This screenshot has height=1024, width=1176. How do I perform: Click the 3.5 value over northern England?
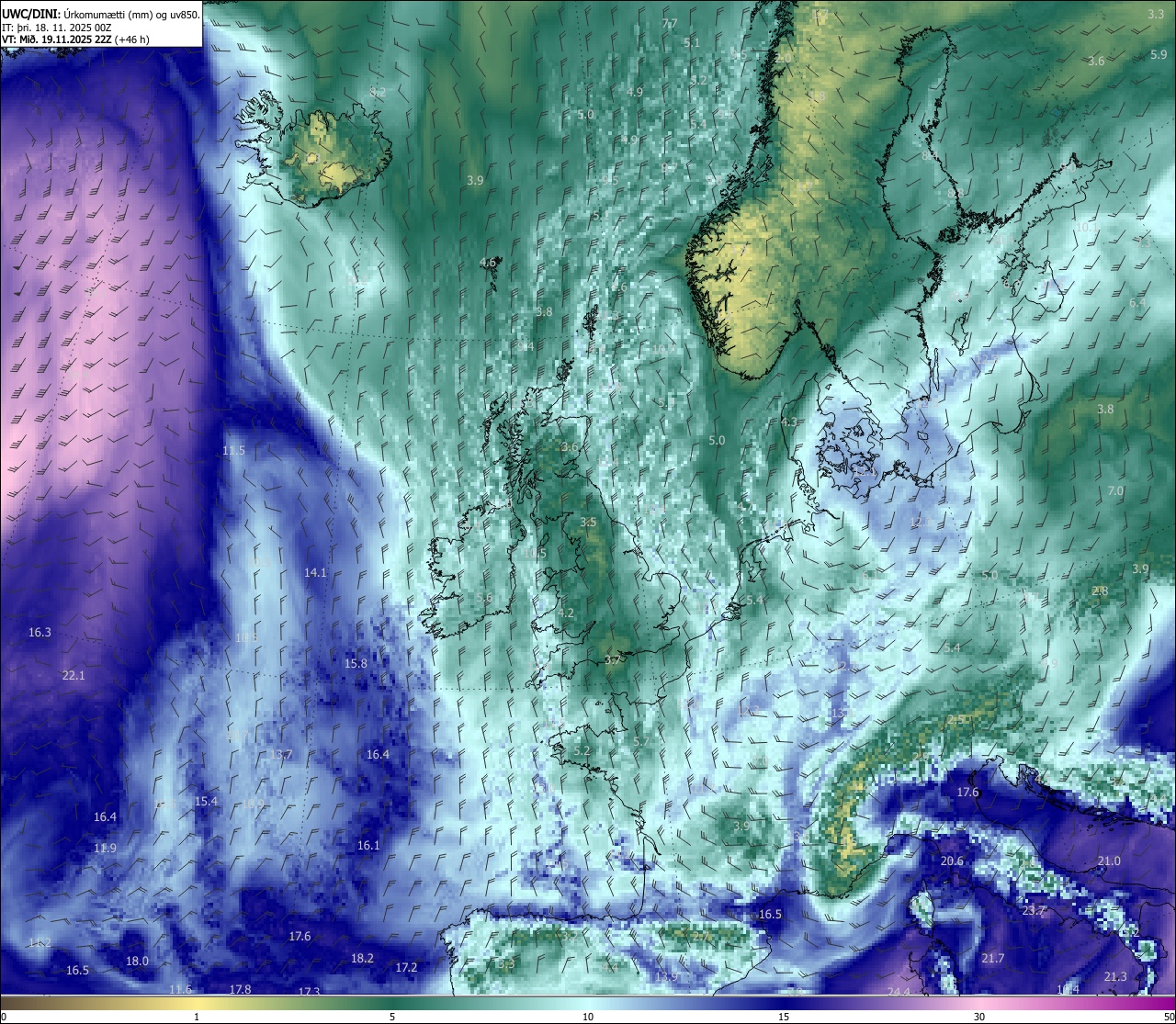[588, 522]
